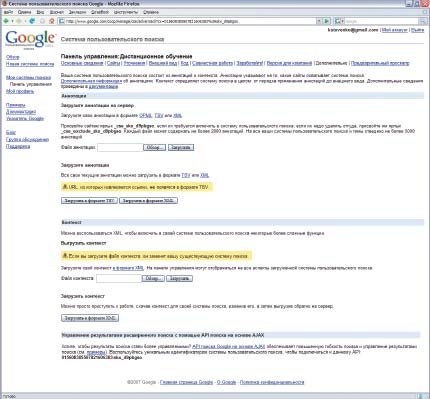Open the Инструменты menu
This screenshot has height=399, width=430.
click(x=126, y=12)
